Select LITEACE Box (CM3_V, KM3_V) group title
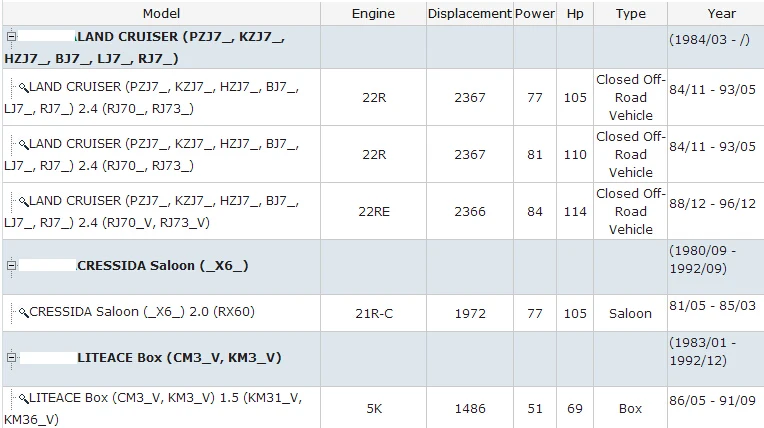The width and height of the screenshot is (764, 428). coord(179,358)
